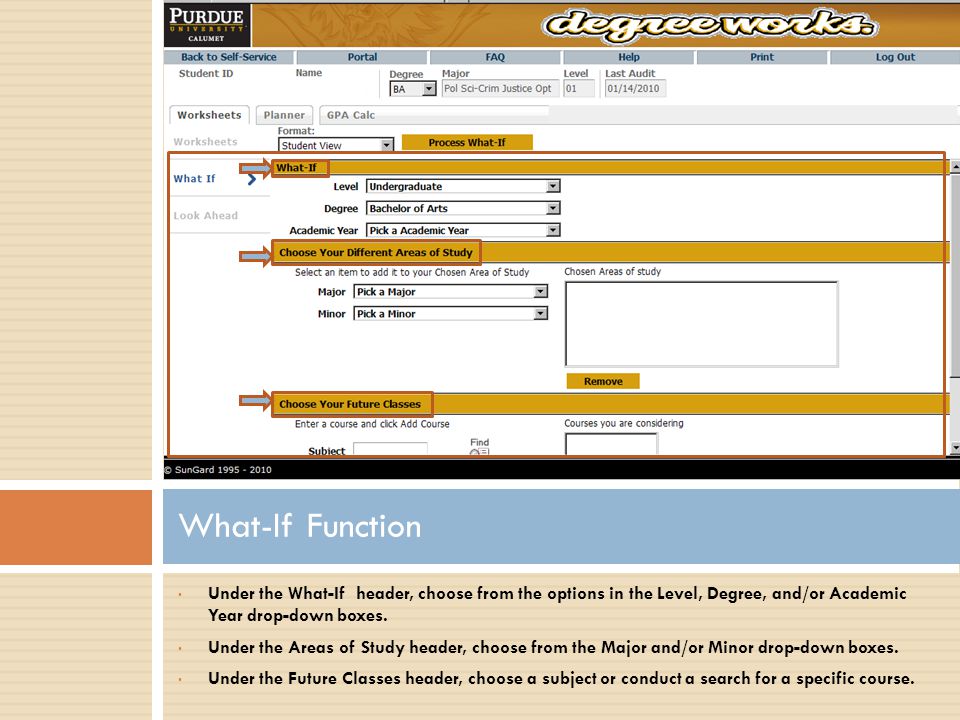
Task: Click the Purdue University Calumet logo
Action: pyautogui.click(x=207, y=24)
